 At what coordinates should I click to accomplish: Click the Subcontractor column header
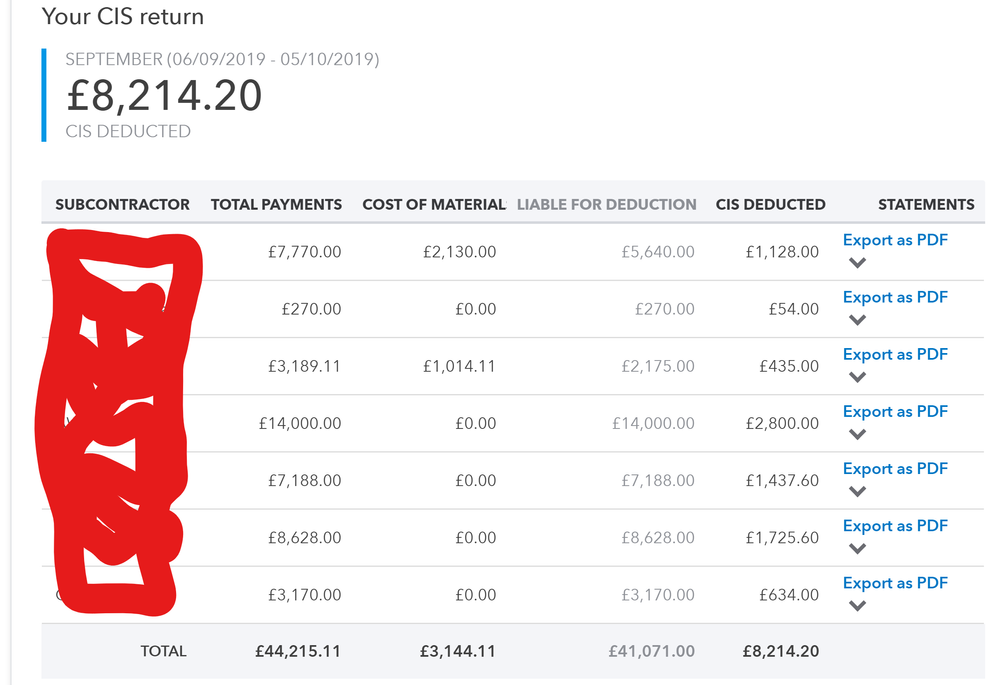pyautogui.click(x=122, y=204)
